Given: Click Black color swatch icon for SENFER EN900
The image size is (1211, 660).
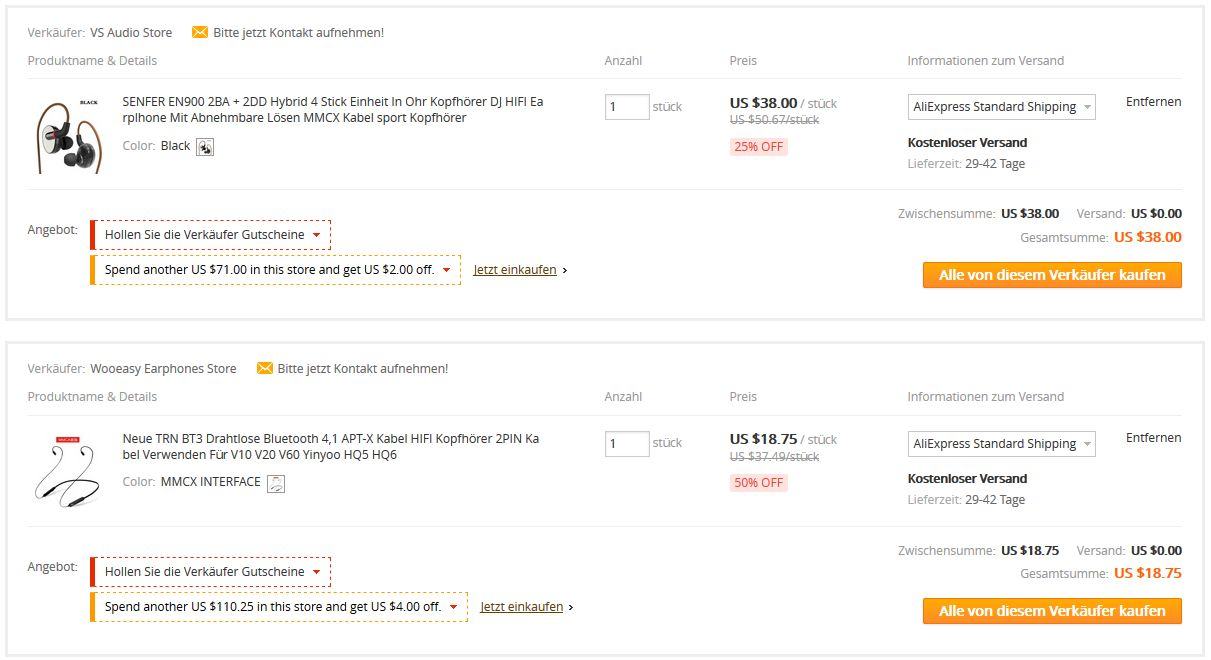Looking at the screenshot, I should [x=205, y=147].
